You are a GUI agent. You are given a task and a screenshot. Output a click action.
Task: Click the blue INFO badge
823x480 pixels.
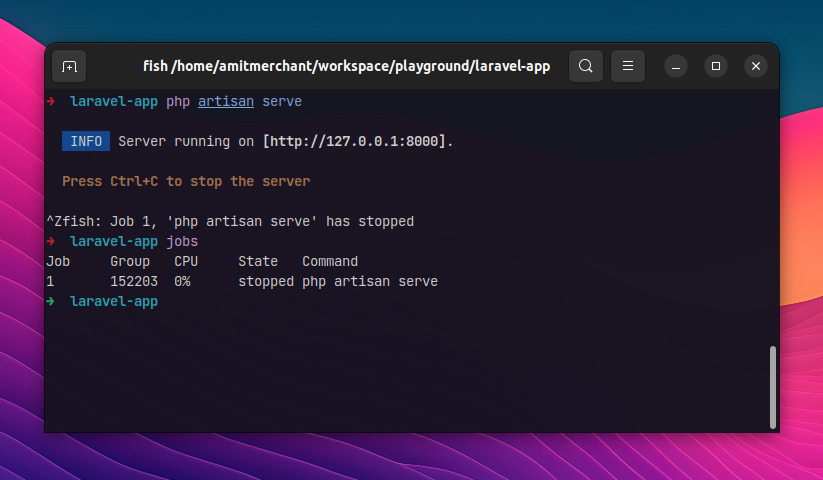click(86, 141)
